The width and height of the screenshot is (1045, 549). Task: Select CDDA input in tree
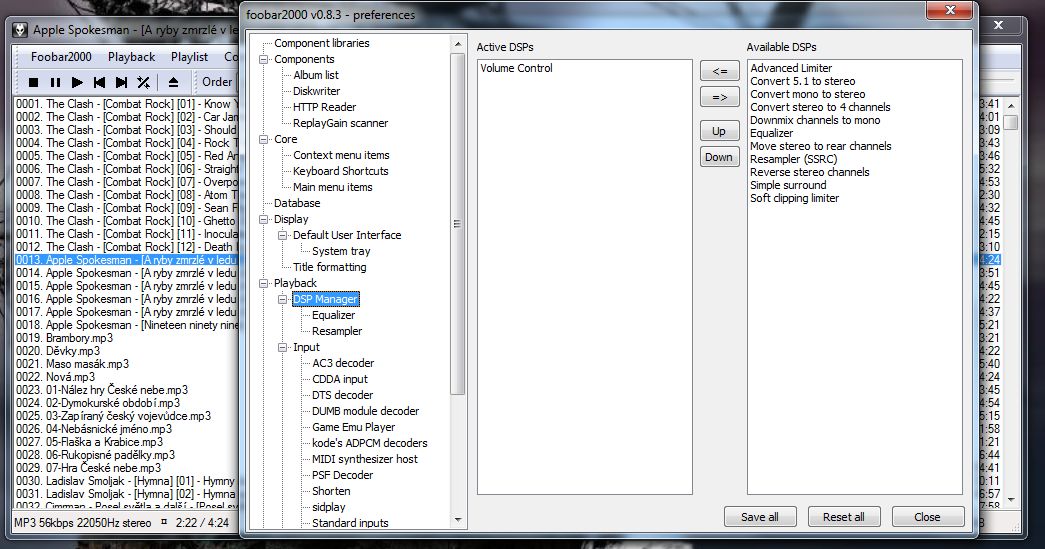(340, 379)
